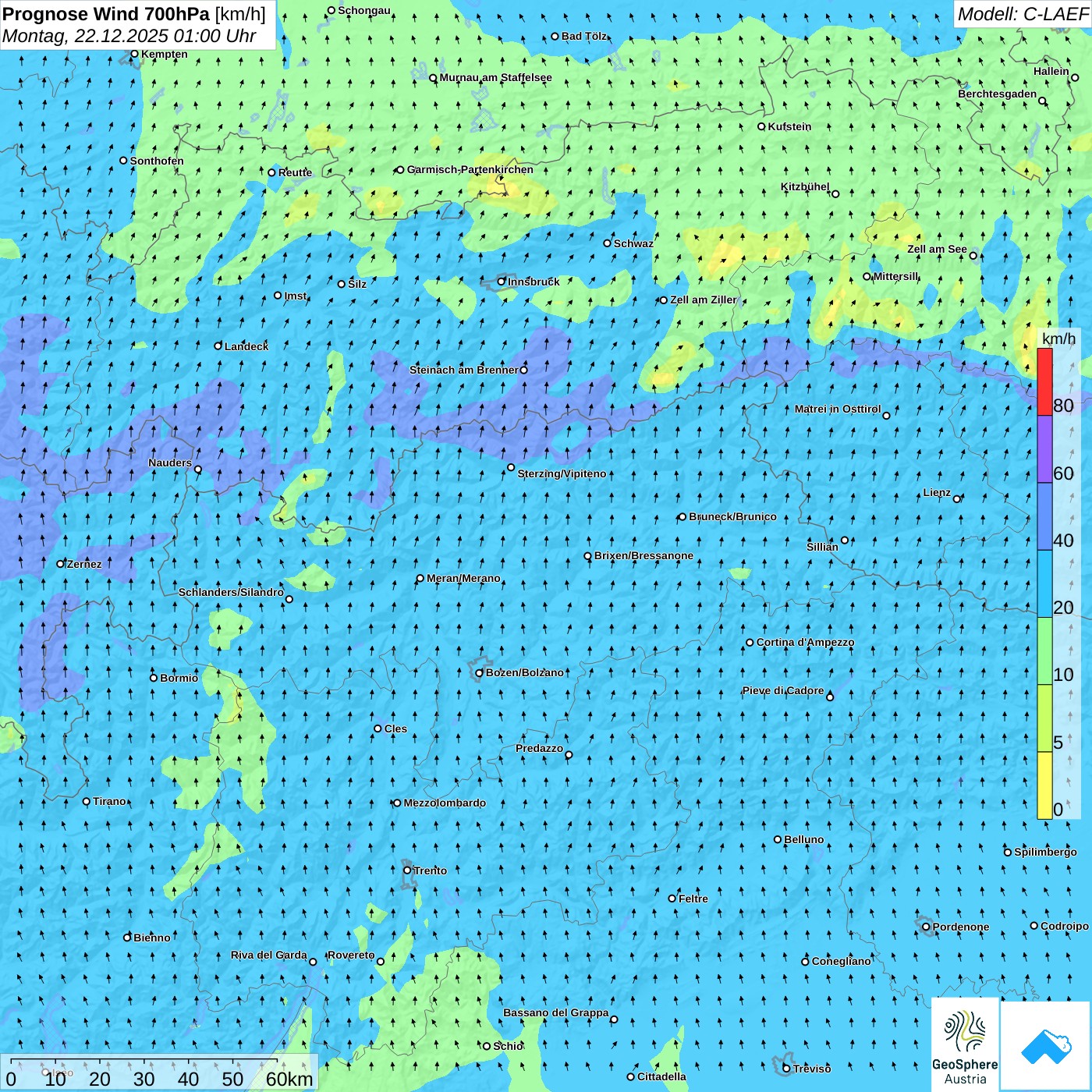Select the Bormio label
The height and width of the screenshot is (1092, 1092).
coord(179,678)
